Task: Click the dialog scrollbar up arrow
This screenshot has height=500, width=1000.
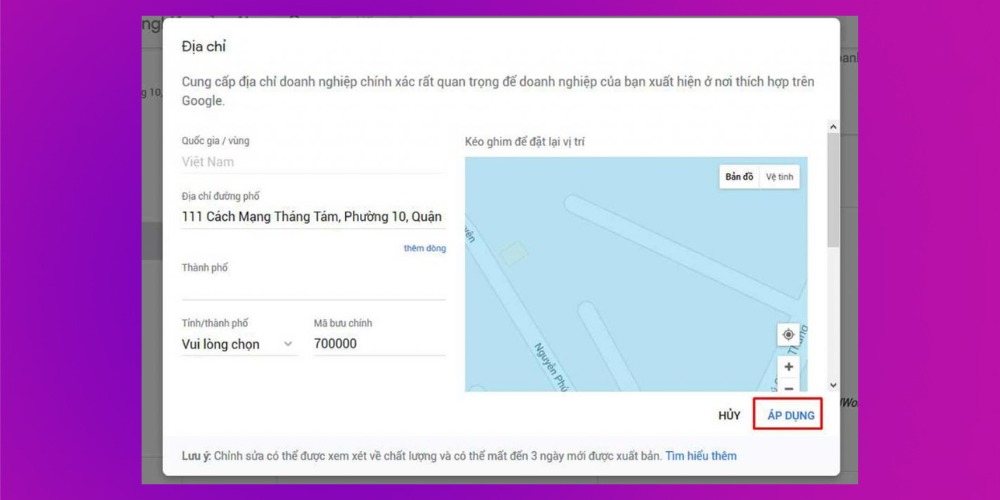Action: click(833, 128)
